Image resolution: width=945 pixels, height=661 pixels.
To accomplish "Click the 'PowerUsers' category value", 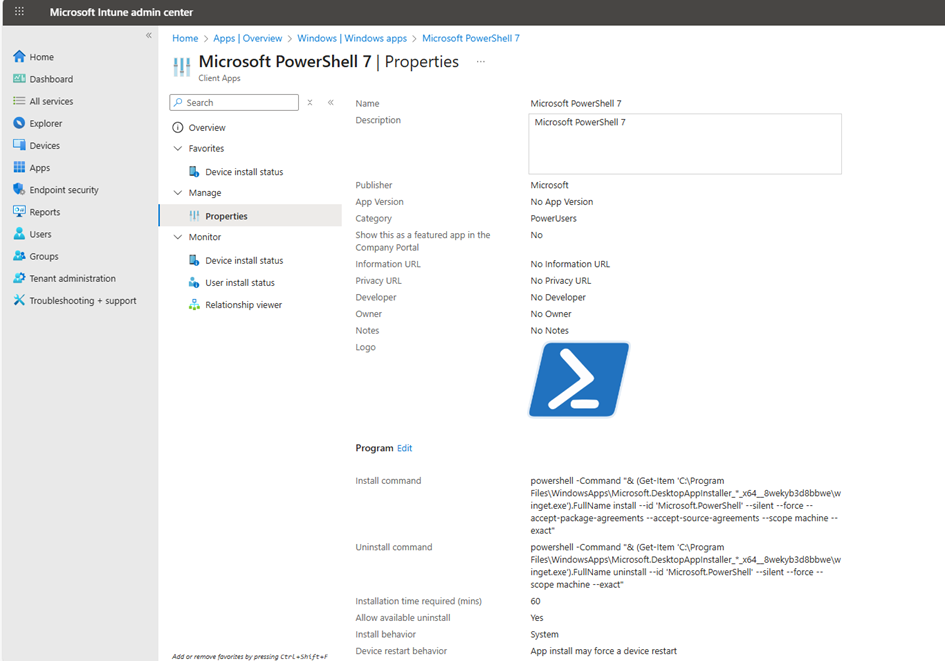I will click(553, 218).
